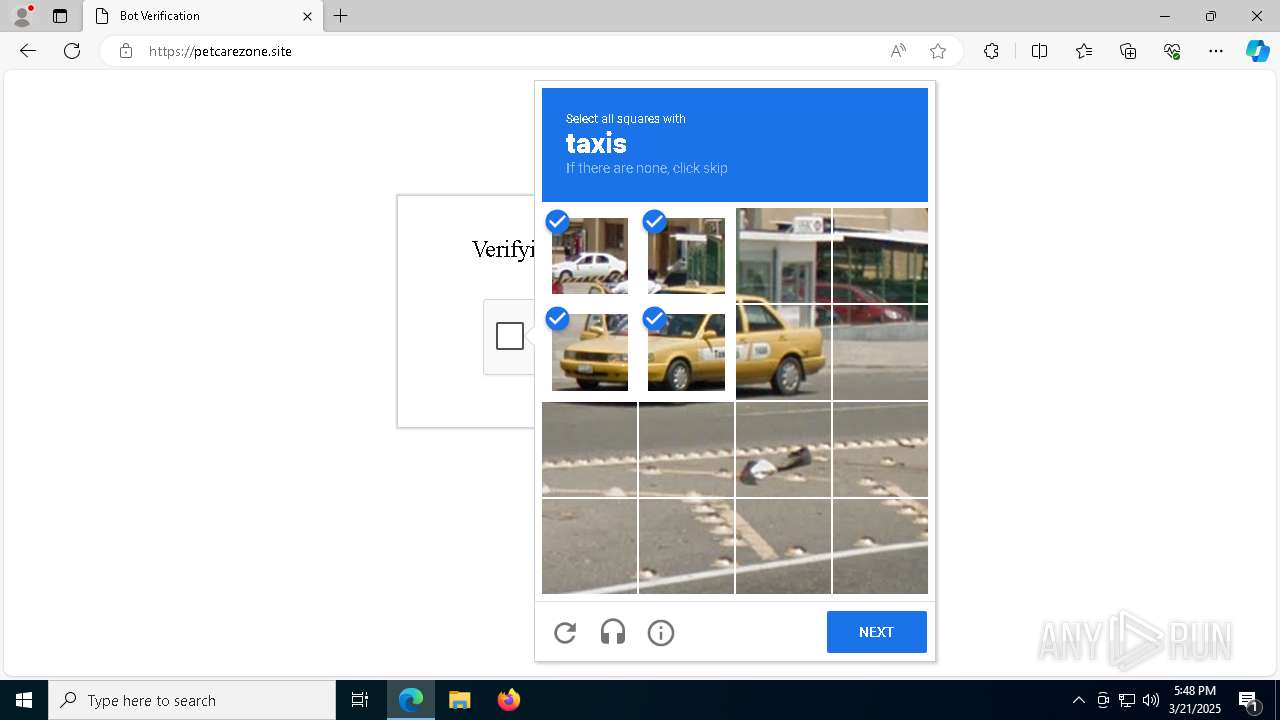The height and width of the screenshot is (720, 1280).
Task: Click the taskbar search box
Action: [x=192, y=700]
